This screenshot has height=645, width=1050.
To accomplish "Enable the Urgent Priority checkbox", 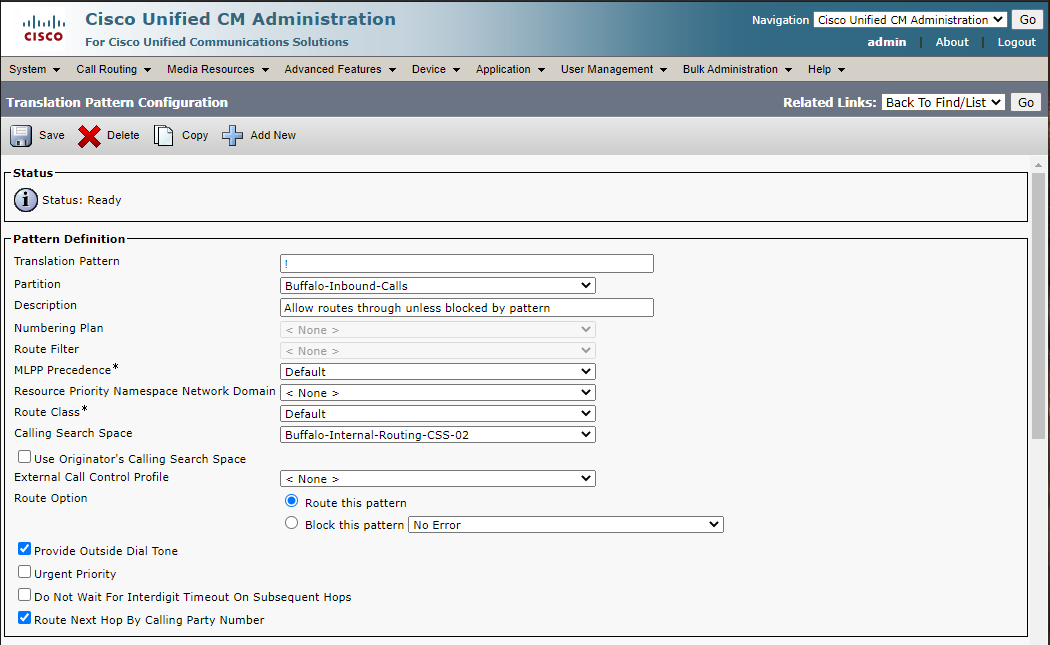I will [25, 572].
